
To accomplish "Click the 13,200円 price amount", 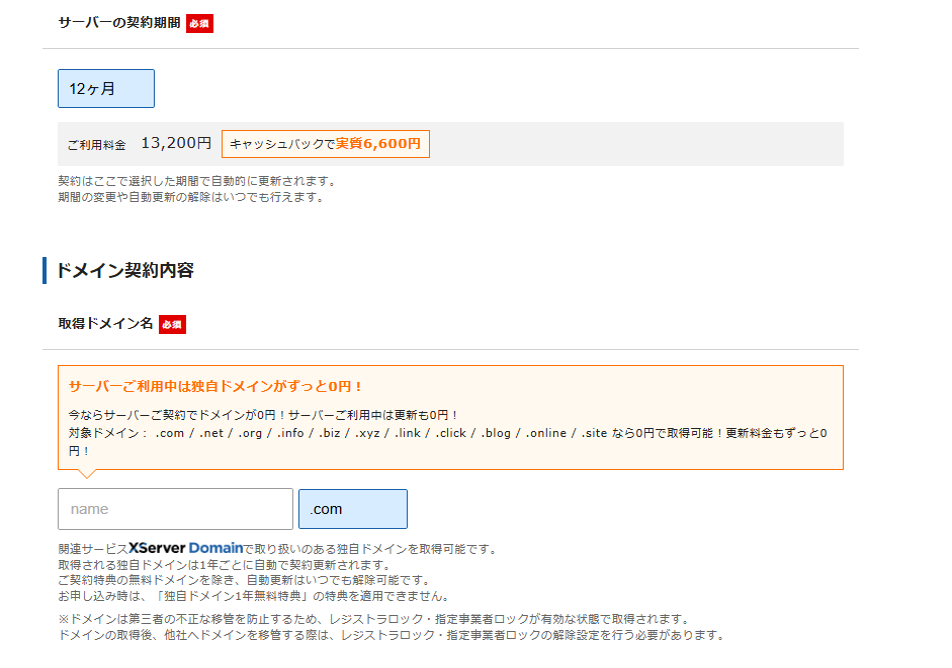I will pyautogui.click(x=176, y=144).
